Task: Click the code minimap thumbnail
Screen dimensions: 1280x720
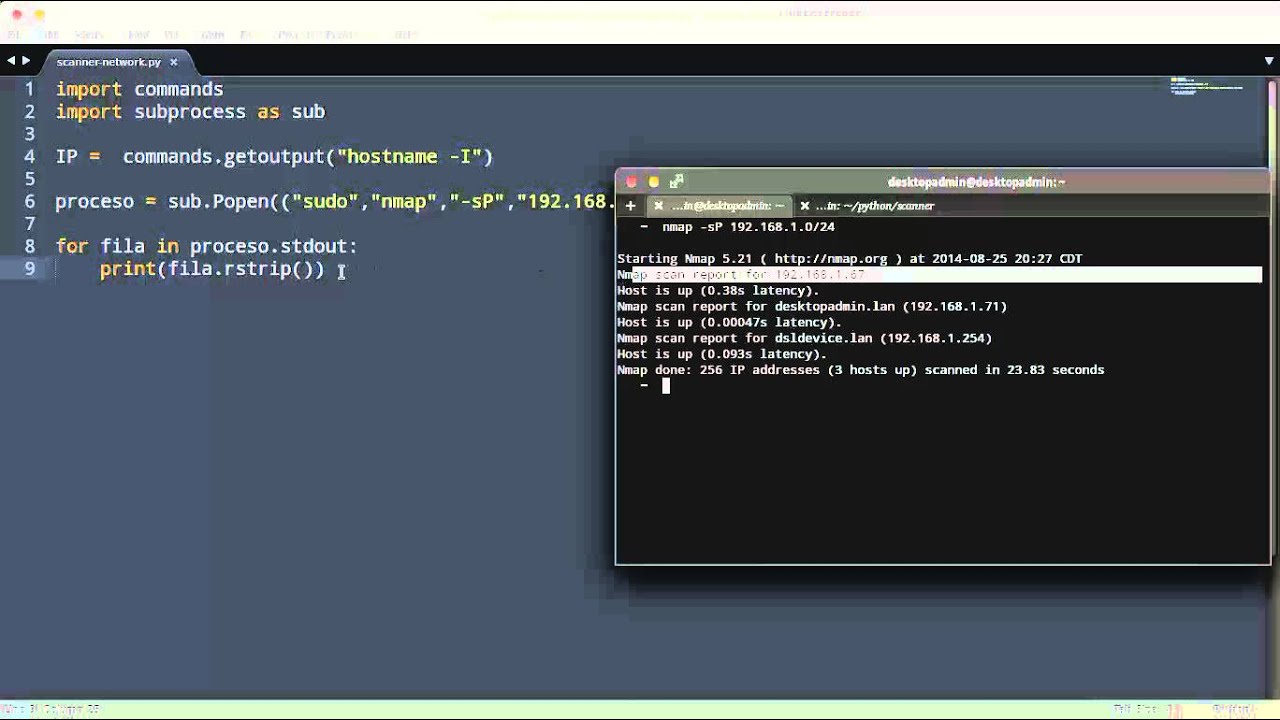Action: point(1206,85)
